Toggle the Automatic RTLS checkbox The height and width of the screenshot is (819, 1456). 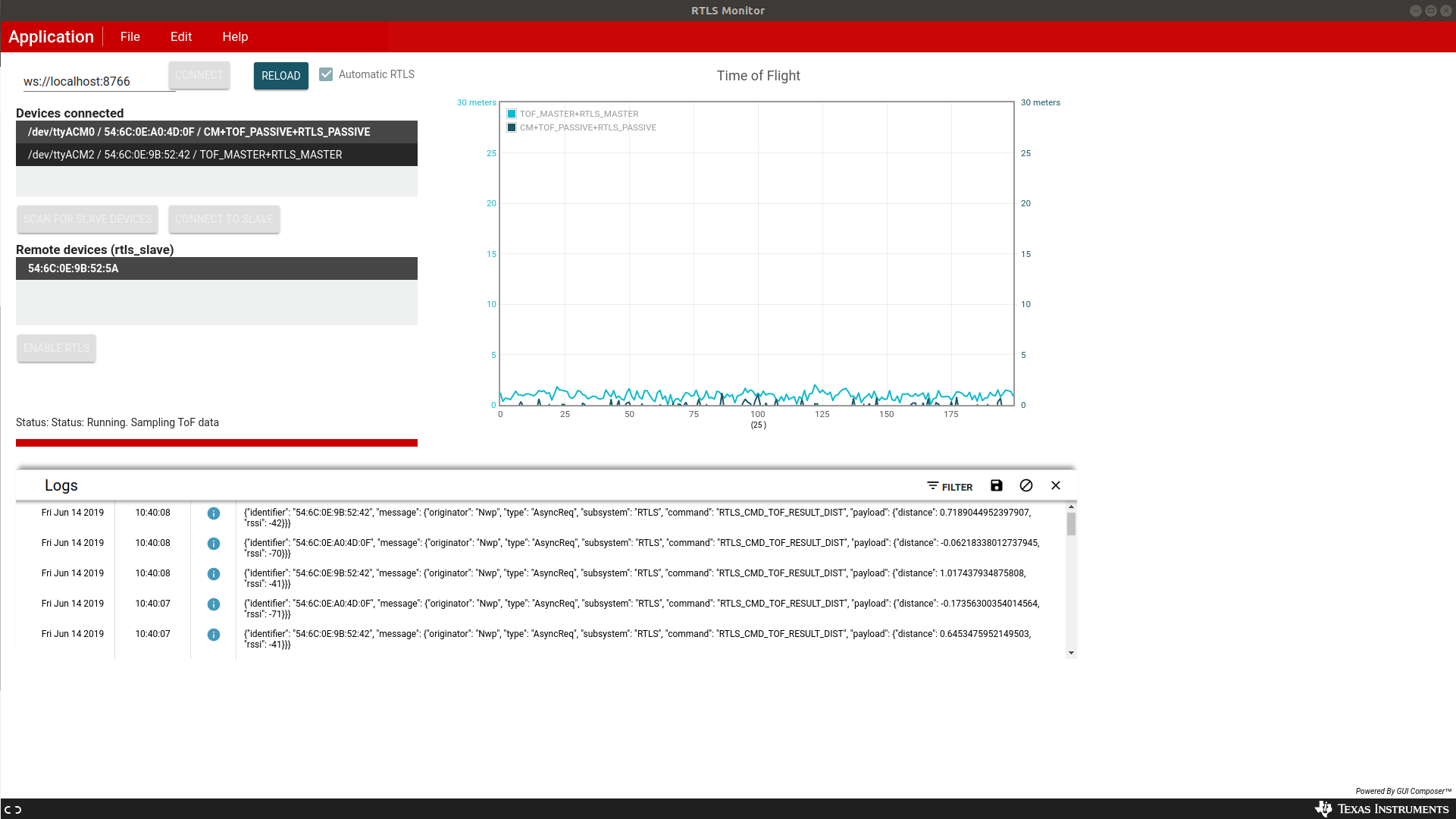point(326,74)
